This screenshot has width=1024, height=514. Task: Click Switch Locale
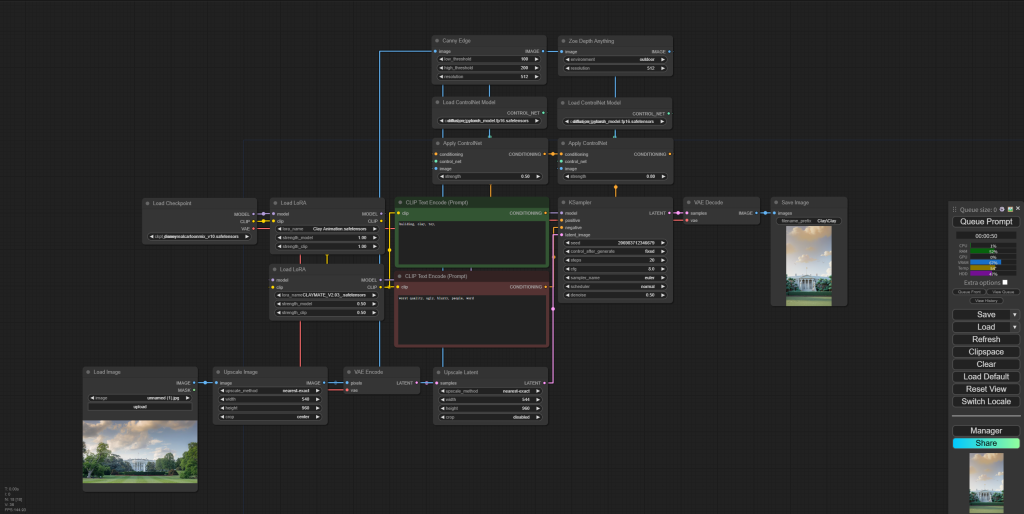[985, 402]
